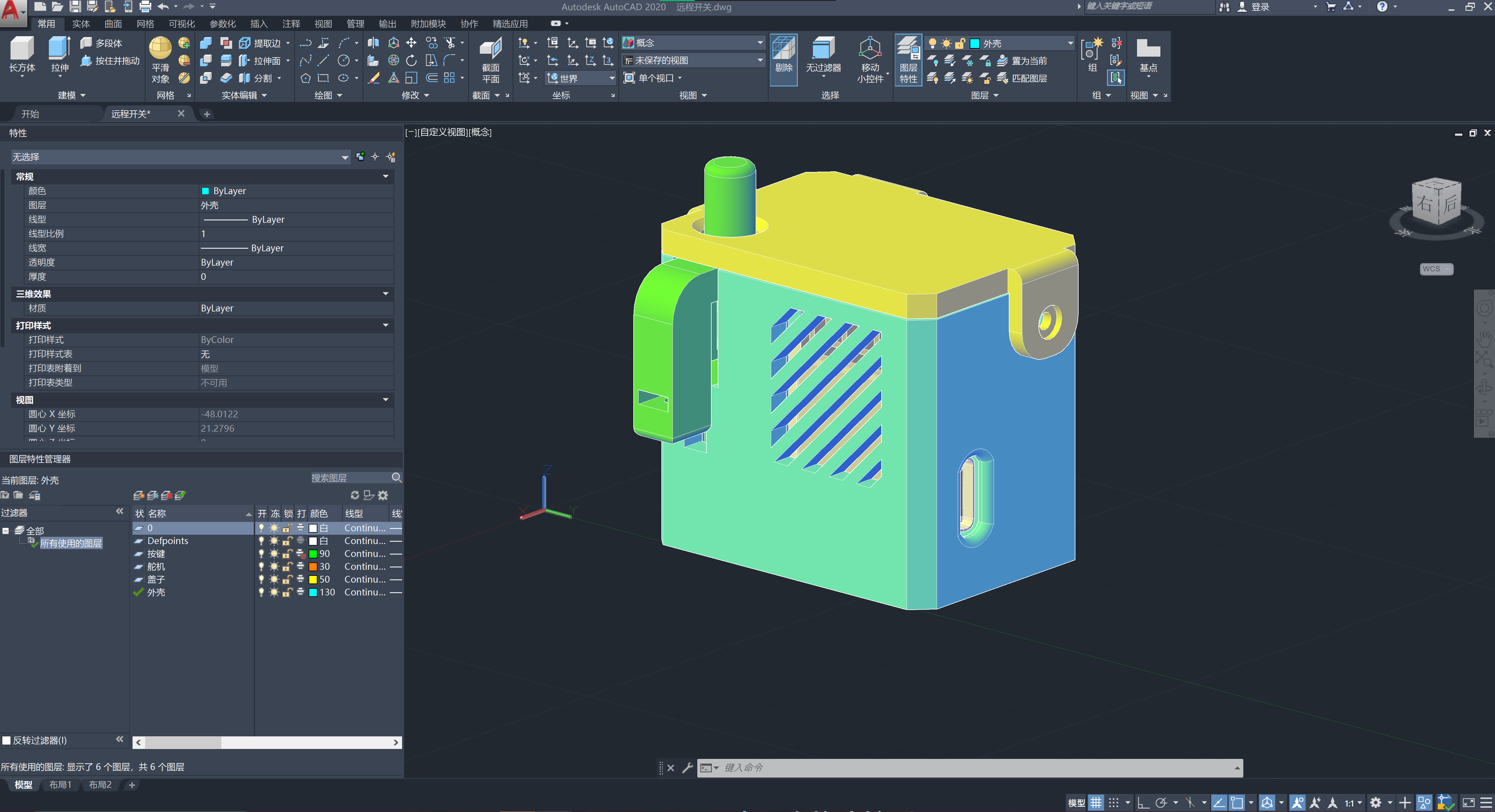
Task: Click the 图层特性 layer properties icon
Action: tap(908, 49)
